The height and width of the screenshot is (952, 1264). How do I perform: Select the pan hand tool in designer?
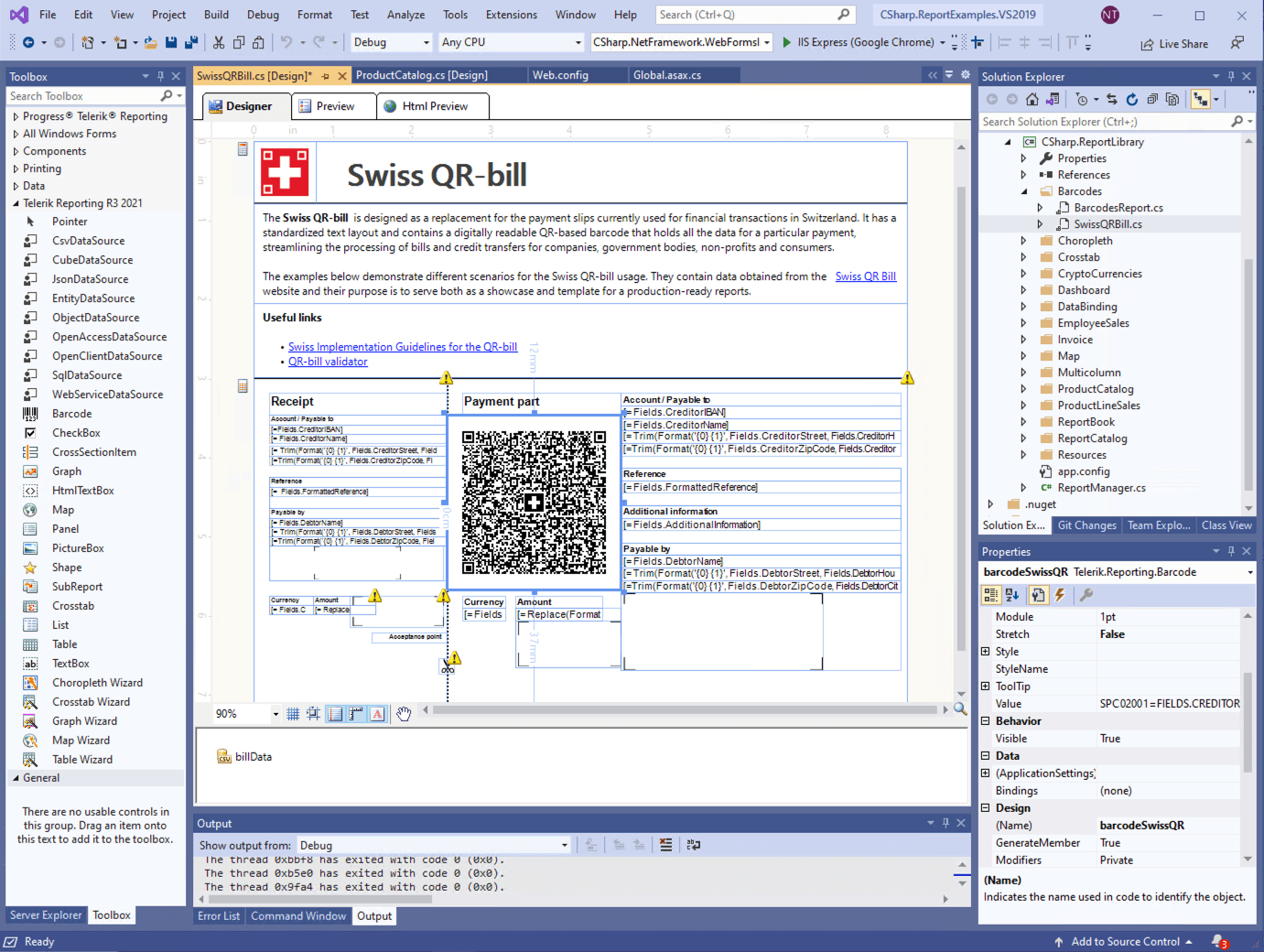click(x=404, y=714)
